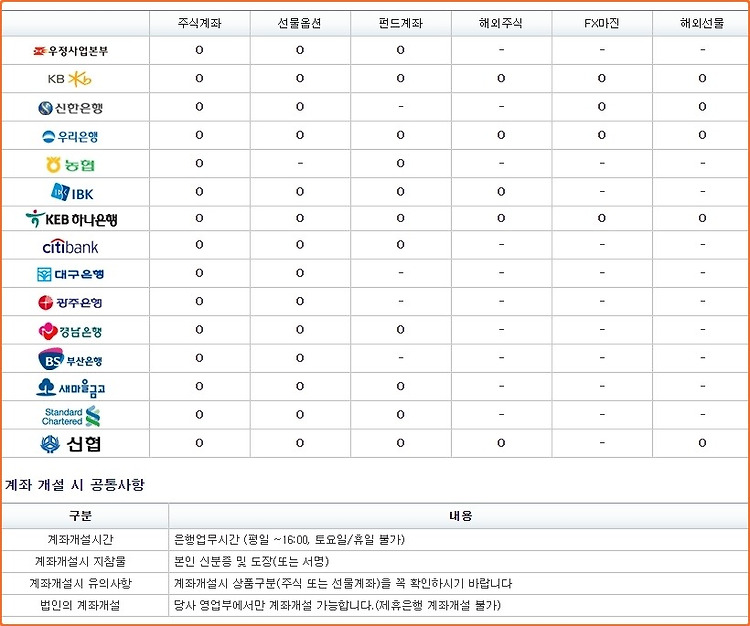Click 광주은행 row 펀드계좌 dash cell
This screenshot has width=750, height=626.
coord(401,301)
